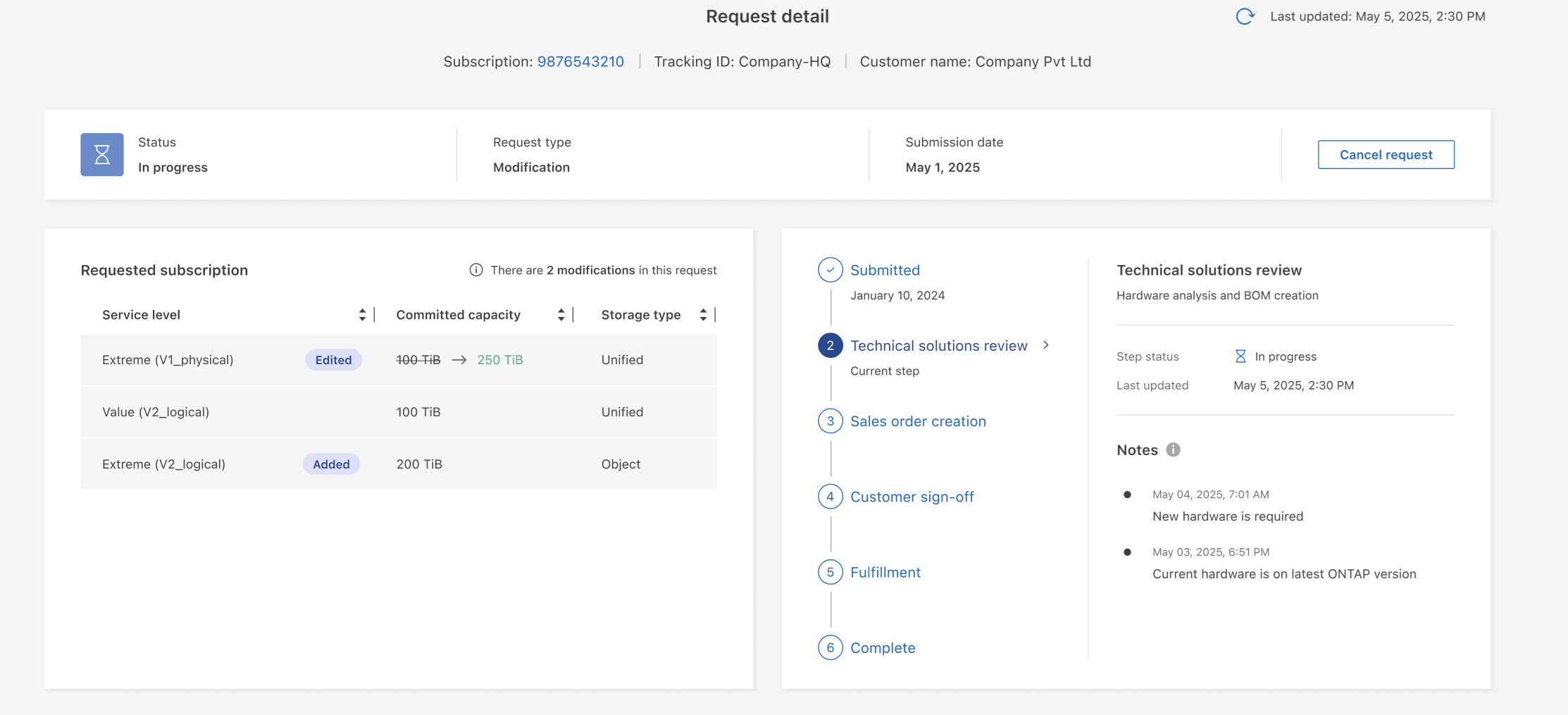The height and width of the screenshot is (715, 1568).
Task: Sort by Storage type column
Action: 703,315
